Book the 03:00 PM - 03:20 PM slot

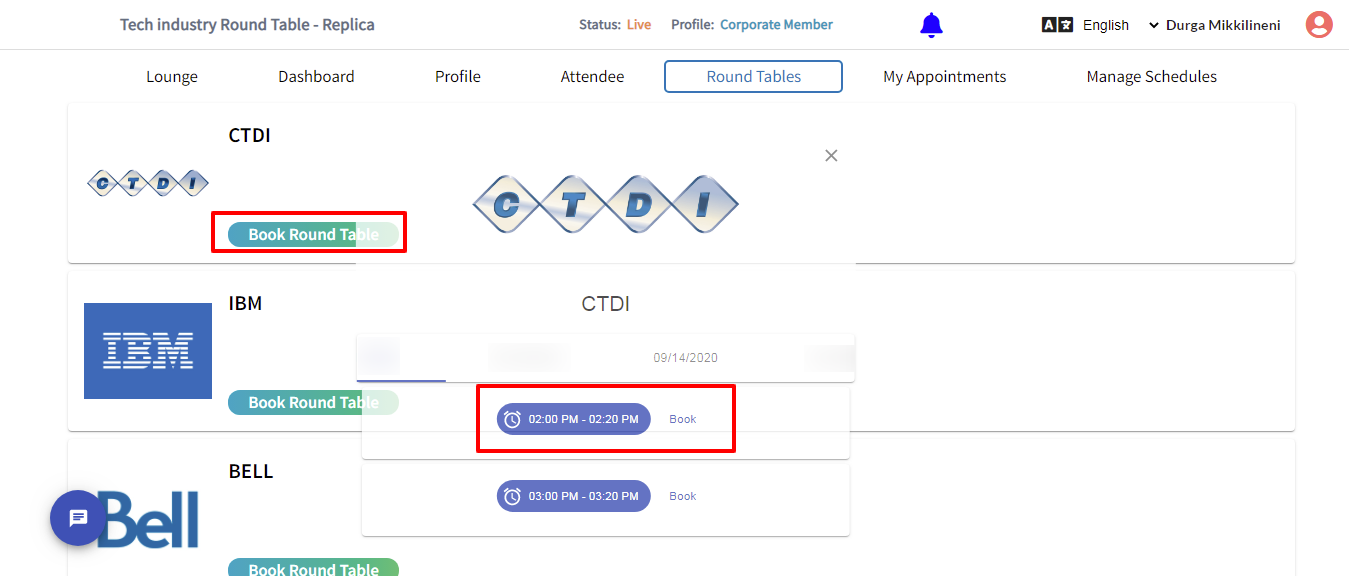(683, 496)
